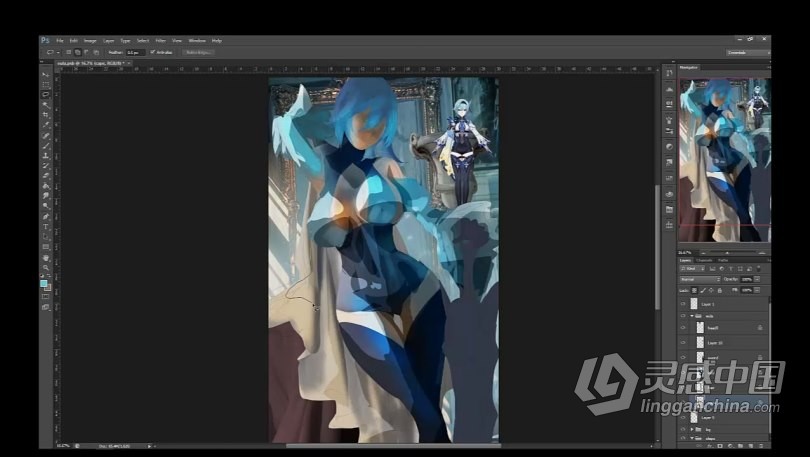Select the Crop tool
Screen dimensions: 810x457
tap(45, 115)
